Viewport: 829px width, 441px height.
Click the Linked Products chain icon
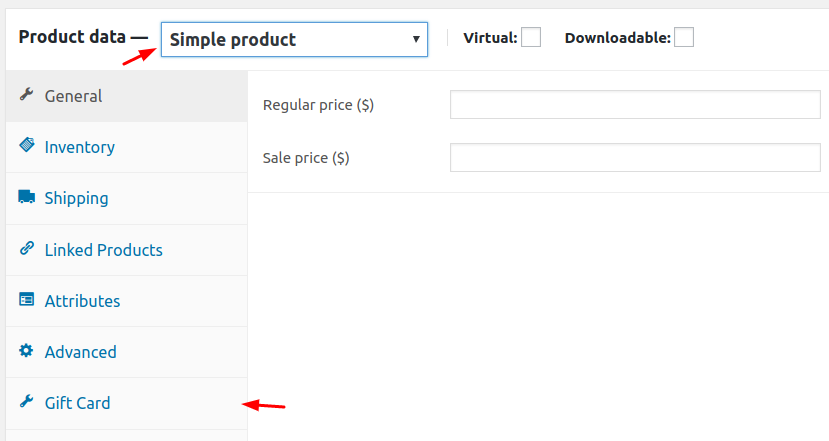(x=27, y=248)
